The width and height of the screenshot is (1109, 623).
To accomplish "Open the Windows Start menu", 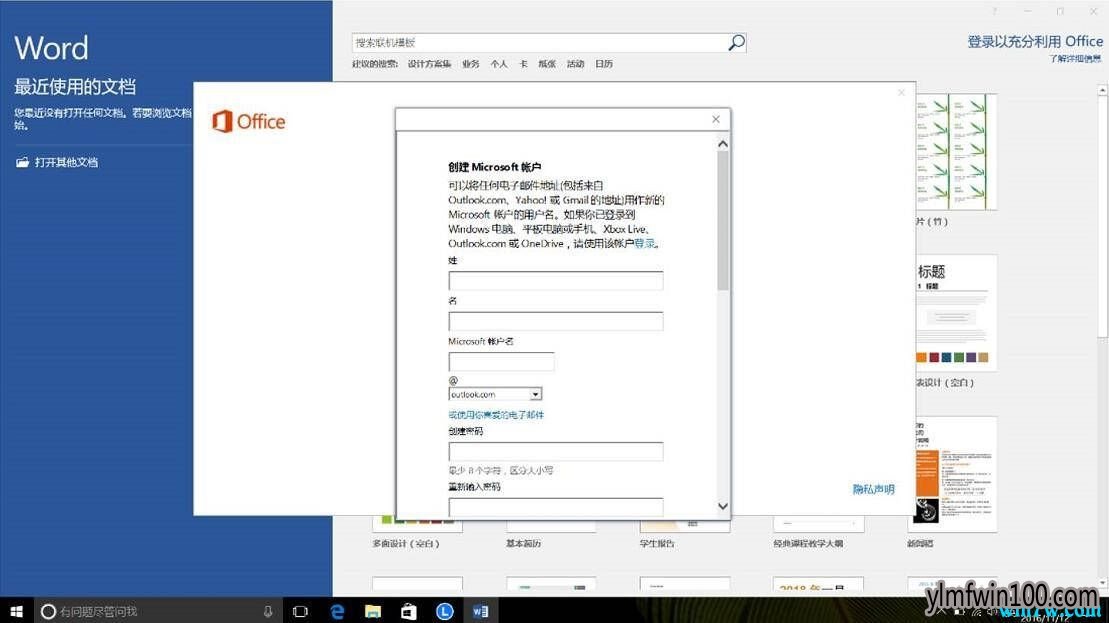I will tap(17, 611).
